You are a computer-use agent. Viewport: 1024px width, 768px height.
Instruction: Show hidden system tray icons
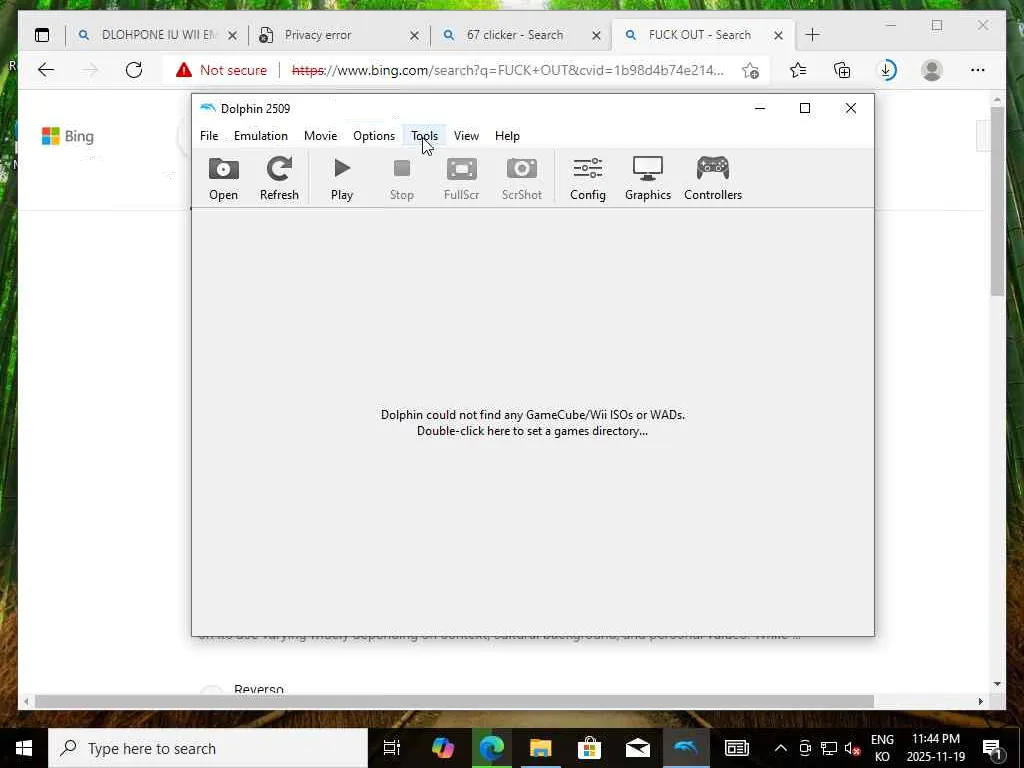pyautogui.click(x=780, y=748)
